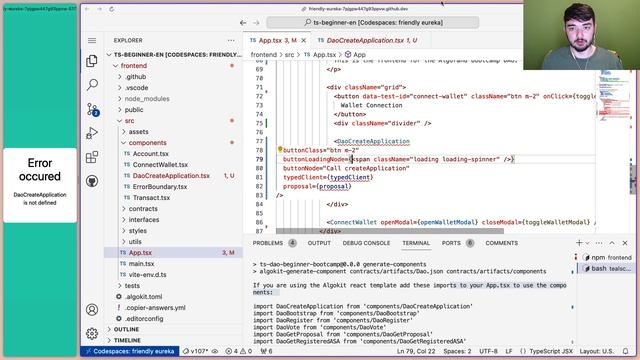This screenshot has width=640, height=360.
Task: Open the Extensions view
Action: [x=92, y=157]
